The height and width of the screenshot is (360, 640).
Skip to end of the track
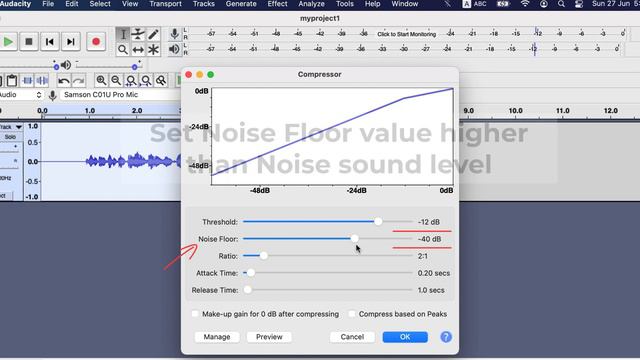tap(71, 42)
